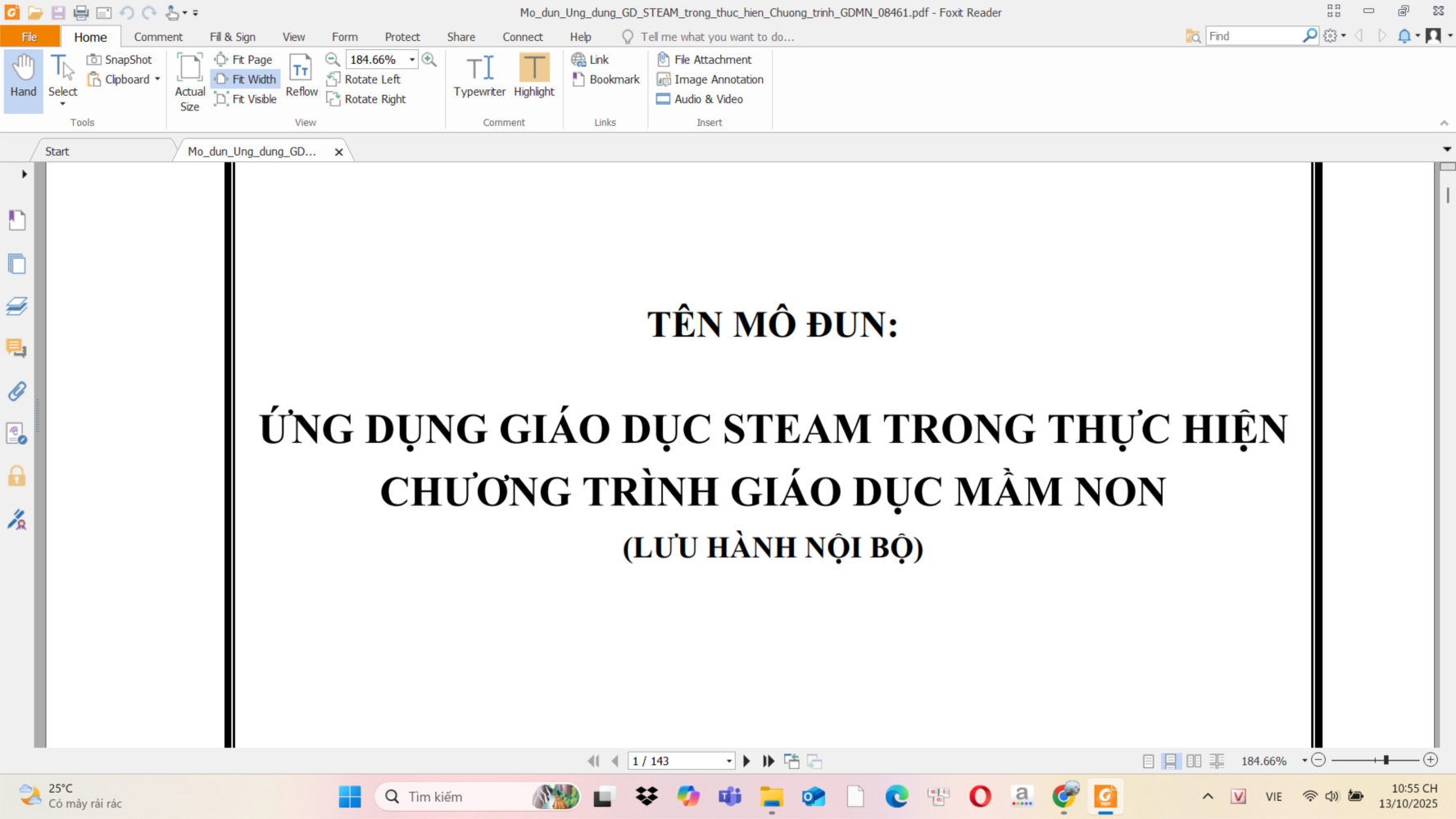Open the Comment ribbon tab
The height and width of the screenshot is (819, 1456).
pos(158,37)
